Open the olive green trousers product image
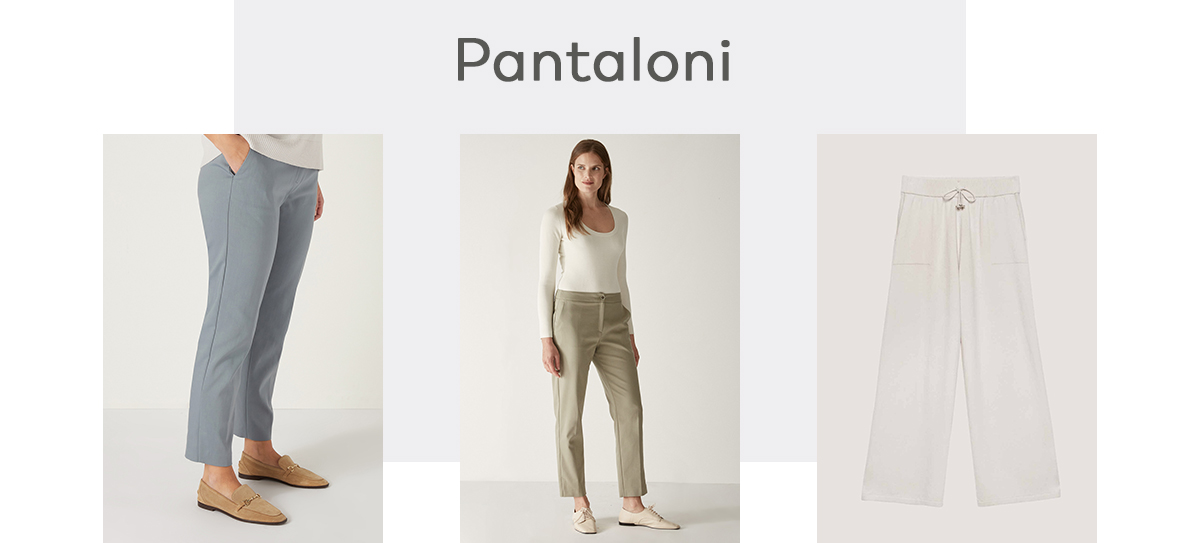This screenshot has width=1200, height=543. [600, 338]
